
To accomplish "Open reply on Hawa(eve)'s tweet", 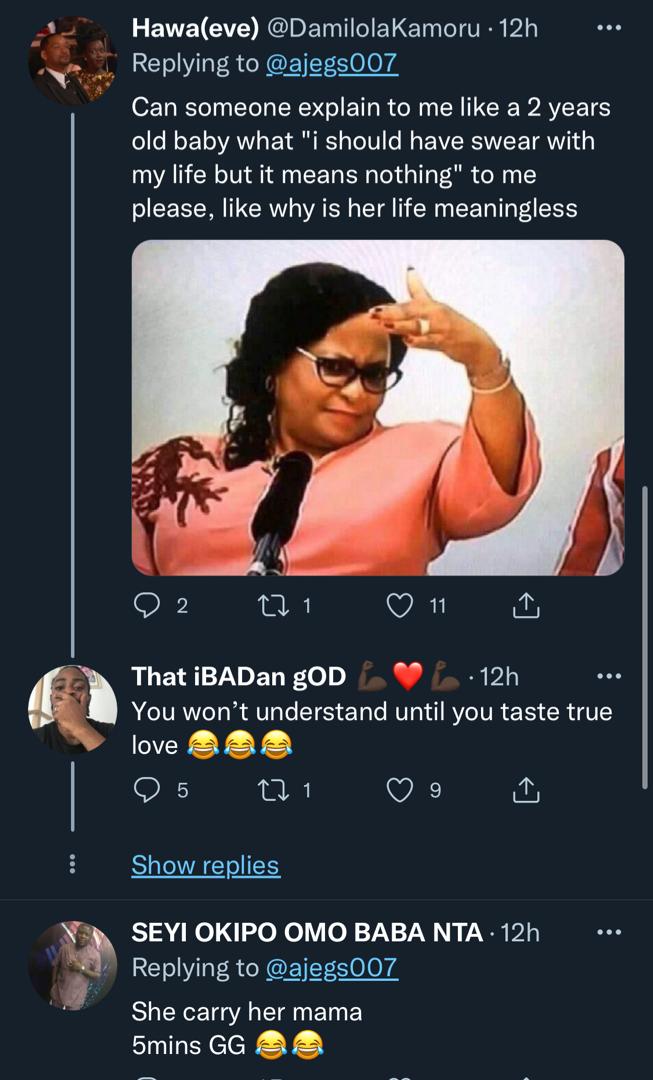I will pos(145,605).
